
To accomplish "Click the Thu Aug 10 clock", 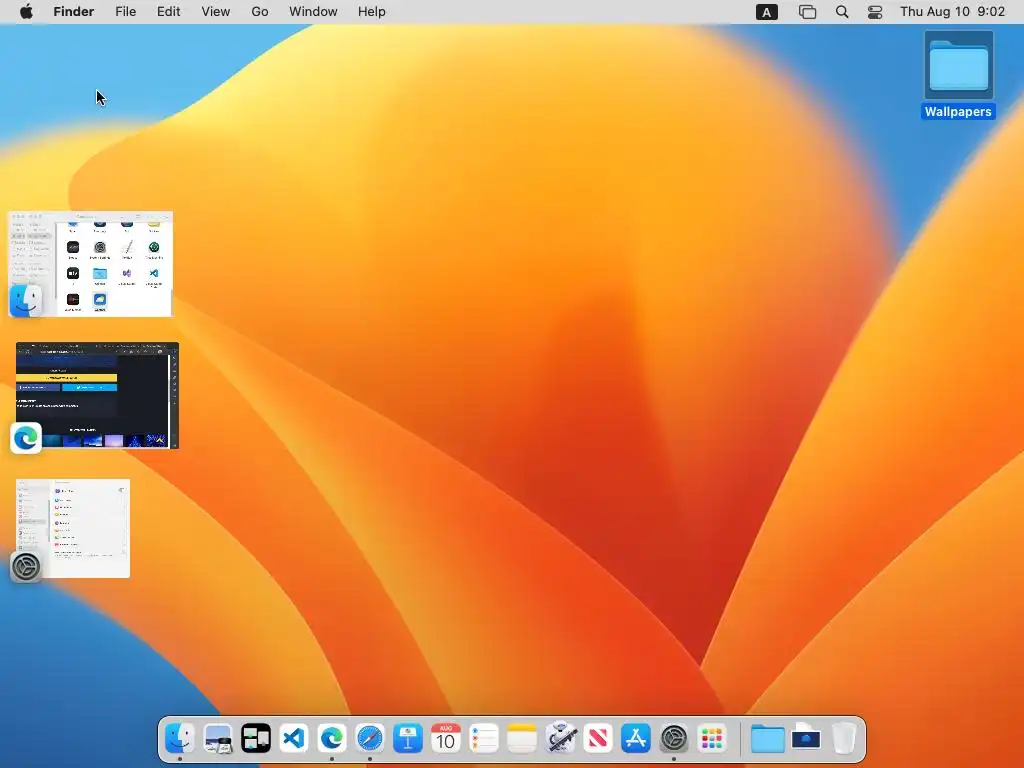I will click(952, 12).
